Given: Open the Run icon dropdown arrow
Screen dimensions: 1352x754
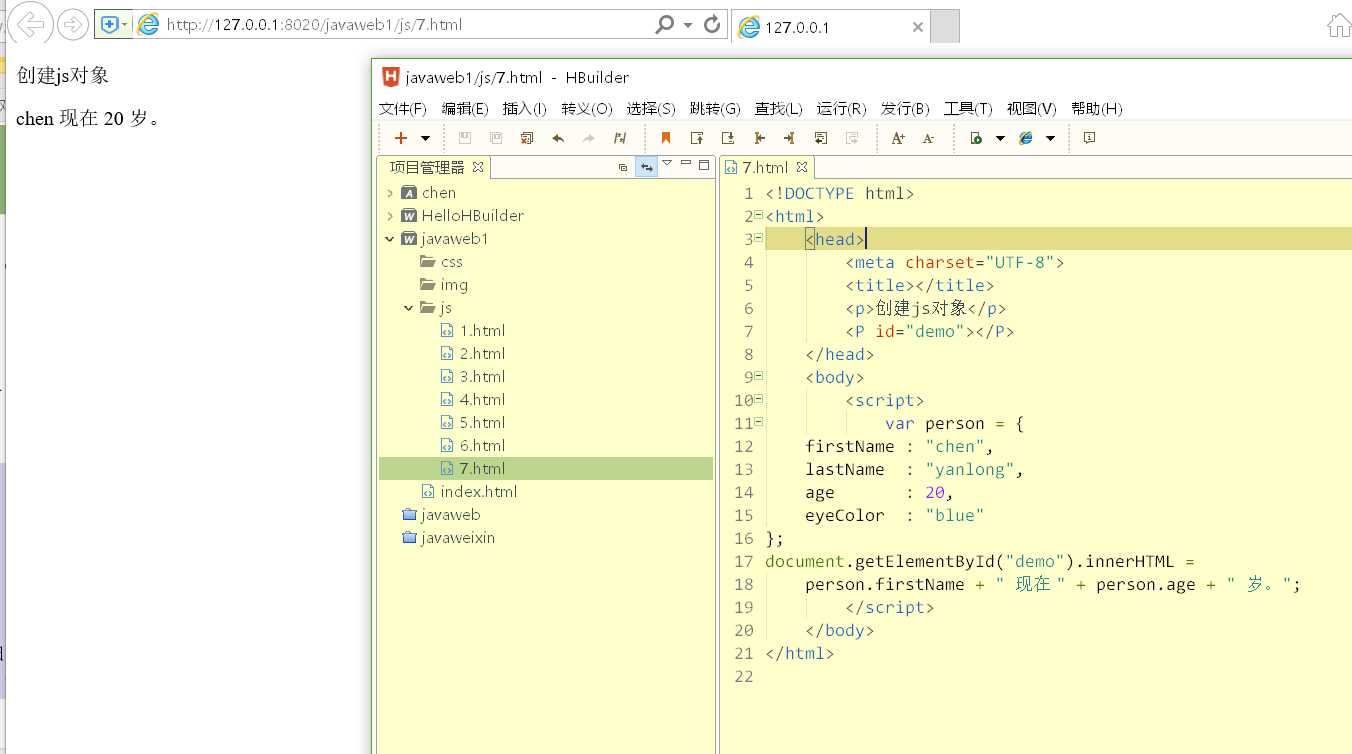Looking at the screenshot, I should pyautogui.click(x=1000, y=139).
